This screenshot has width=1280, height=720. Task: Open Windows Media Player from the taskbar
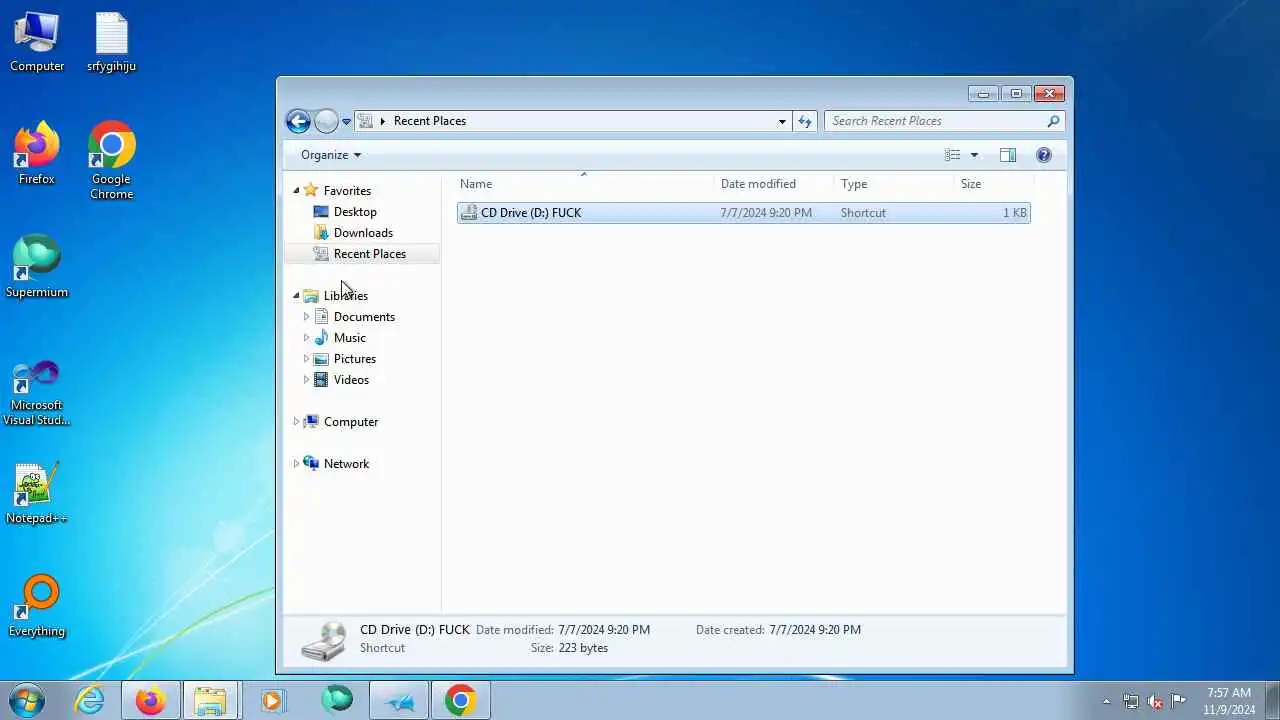(272, 700)
